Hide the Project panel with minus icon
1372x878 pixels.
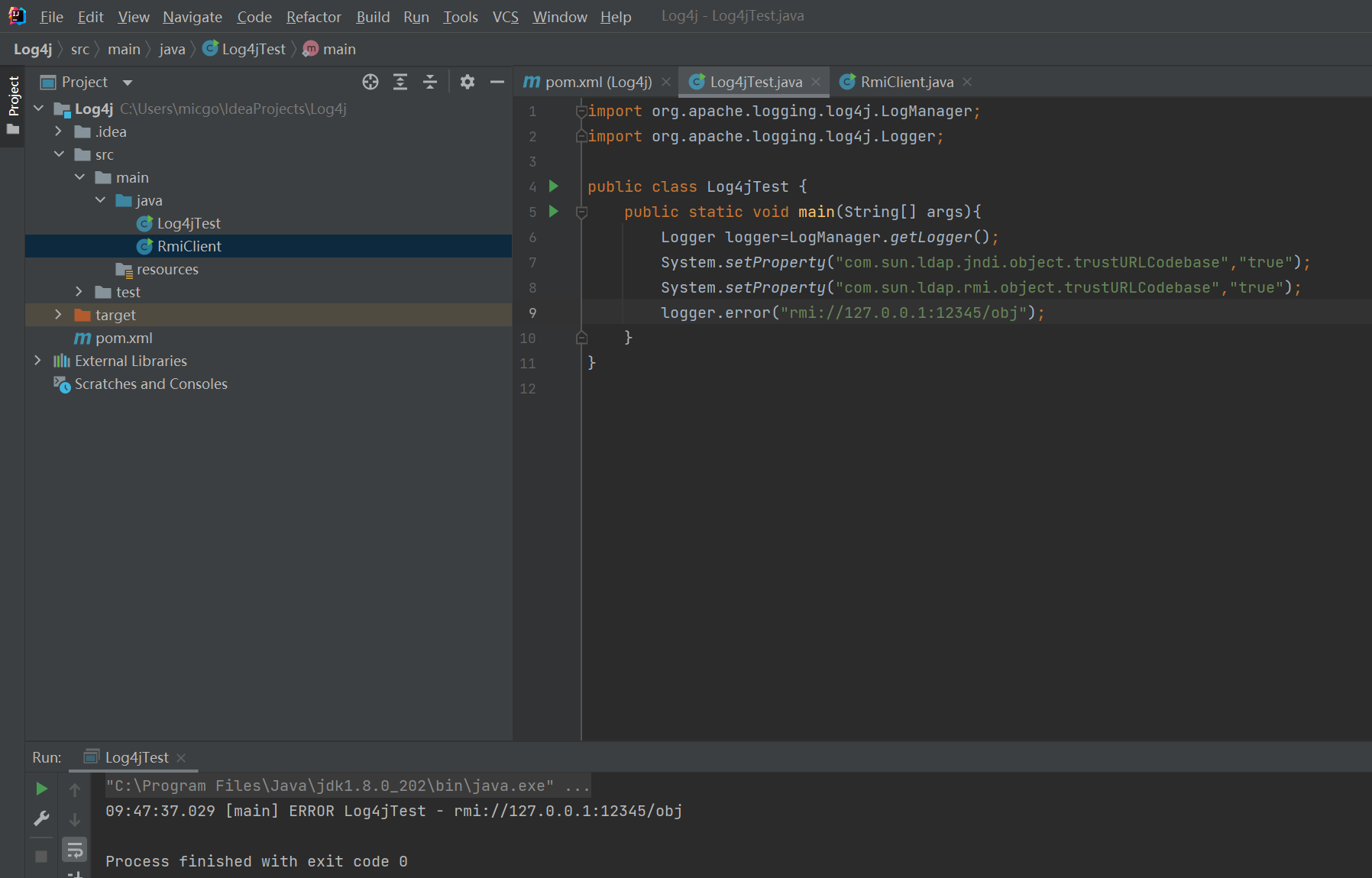tap(497, 82)
